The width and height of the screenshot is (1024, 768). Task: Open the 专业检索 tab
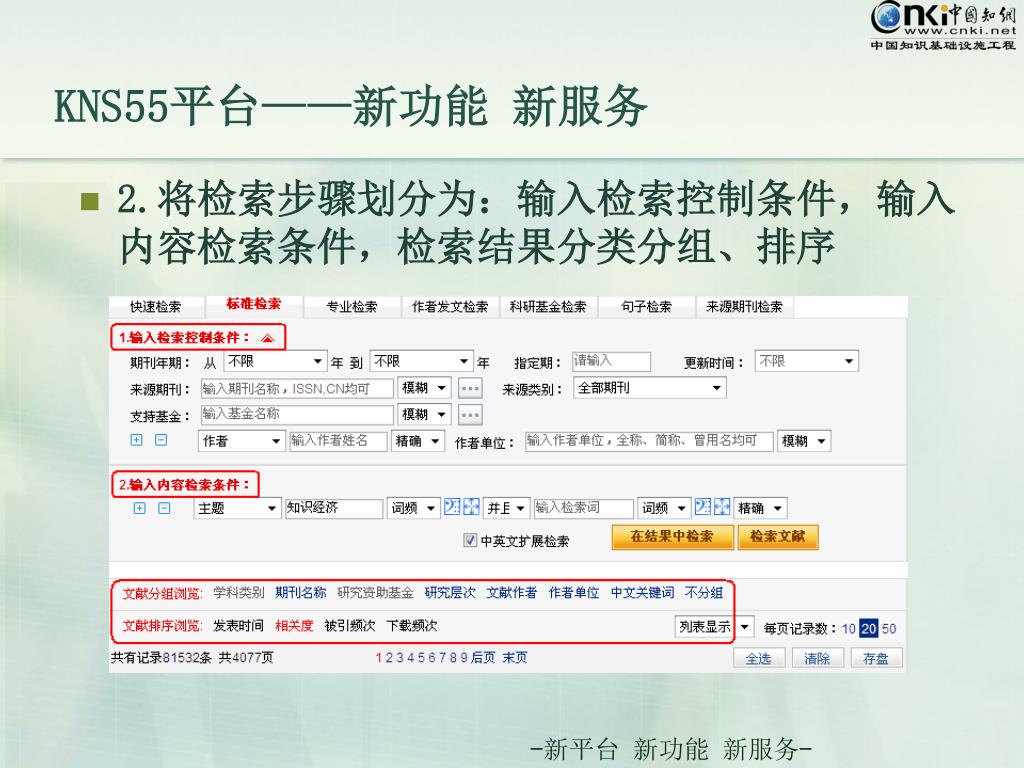click(352, 306)
